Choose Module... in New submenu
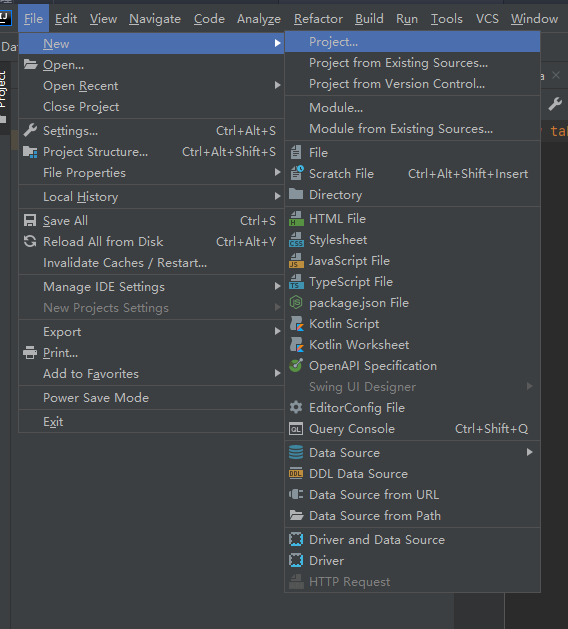This screenshot has width=568, height=629. click(412, 108)
